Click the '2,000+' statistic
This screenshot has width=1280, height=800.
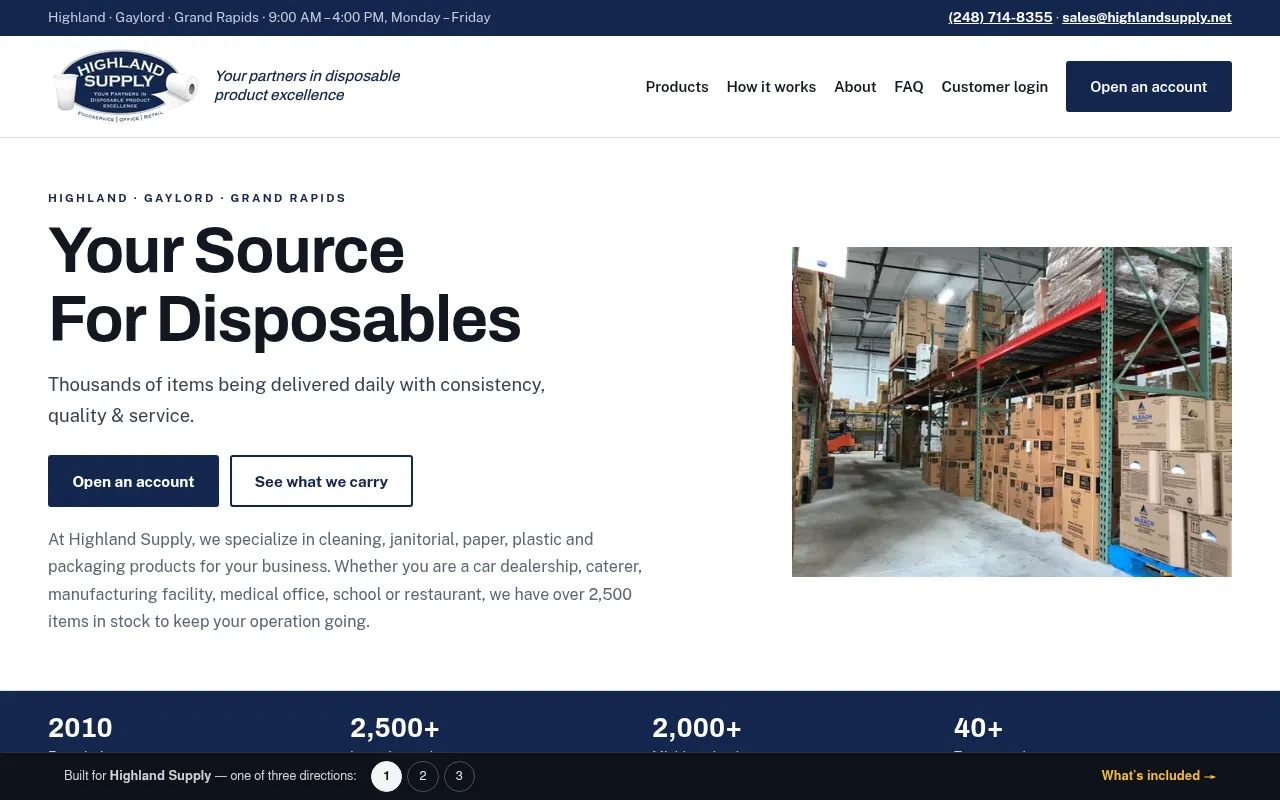click(x=697, y=727)
